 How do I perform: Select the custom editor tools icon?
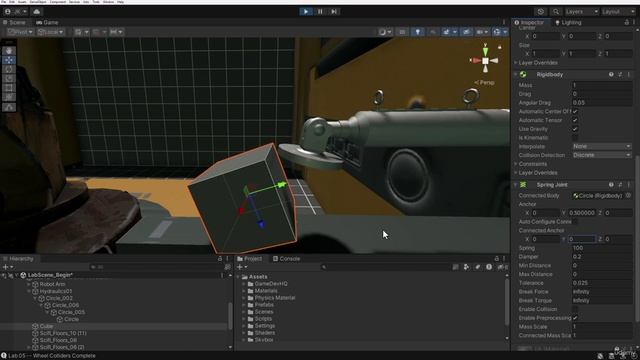(x=9, y=107)
